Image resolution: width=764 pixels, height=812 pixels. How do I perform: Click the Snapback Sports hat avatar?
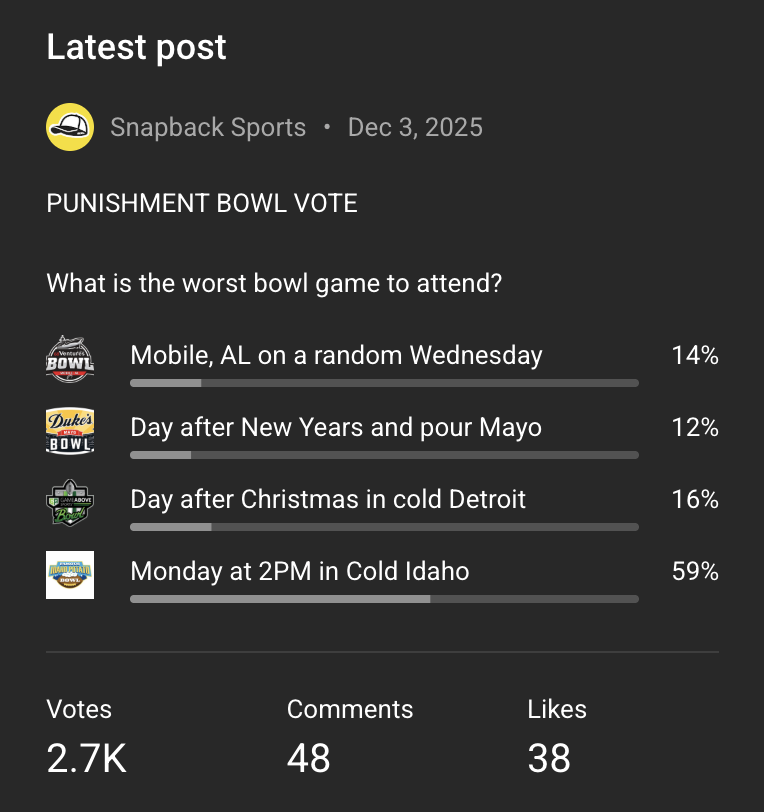point(70,127)
